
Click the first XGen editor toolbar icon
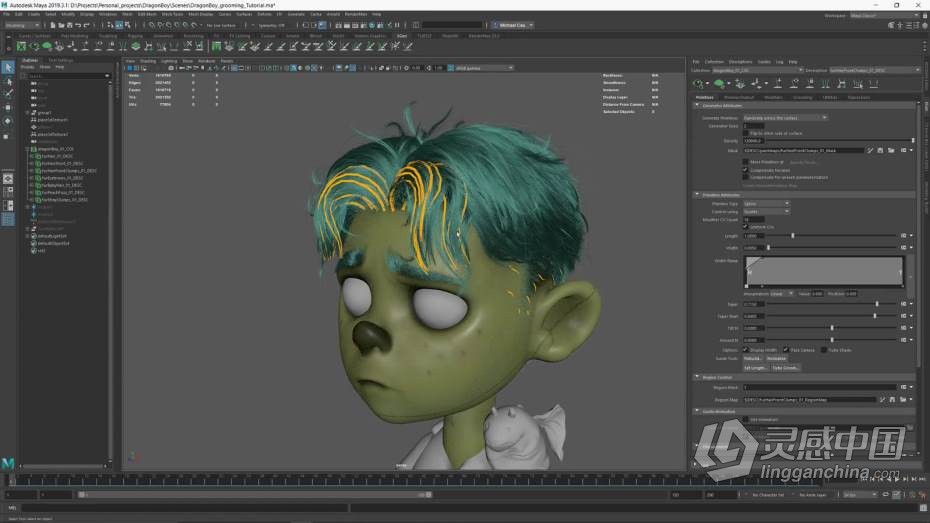tap(698, 84)
